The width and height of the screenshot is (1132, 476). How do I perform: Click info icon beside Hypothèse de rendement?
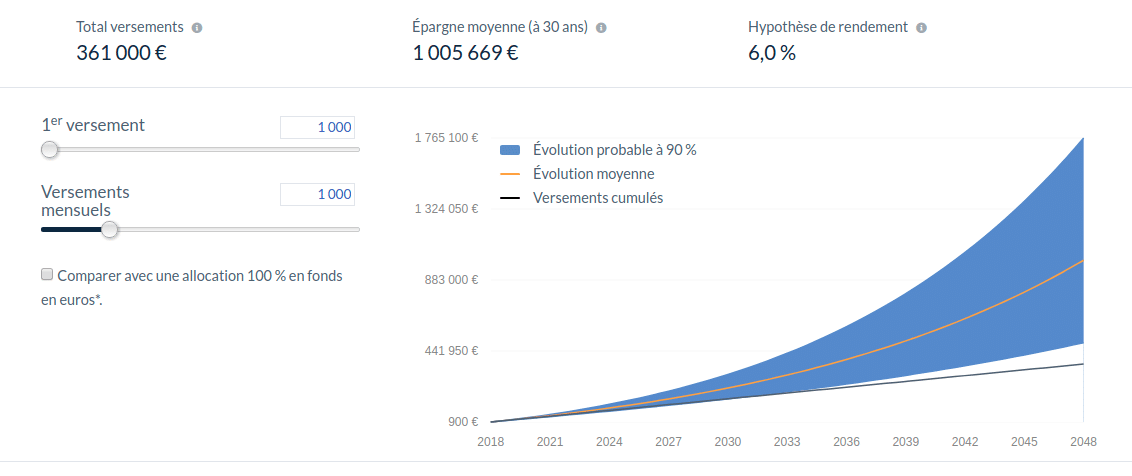921,28
